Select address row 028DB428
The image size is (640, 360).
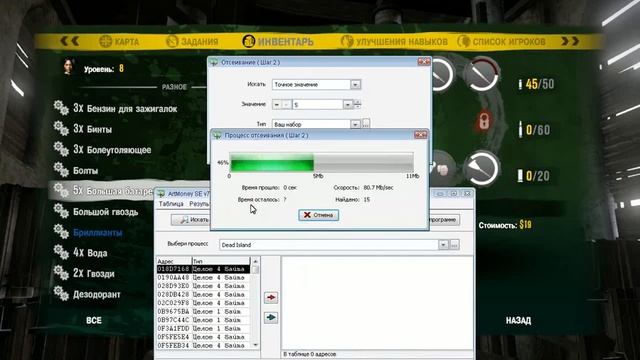click(203, 294)
